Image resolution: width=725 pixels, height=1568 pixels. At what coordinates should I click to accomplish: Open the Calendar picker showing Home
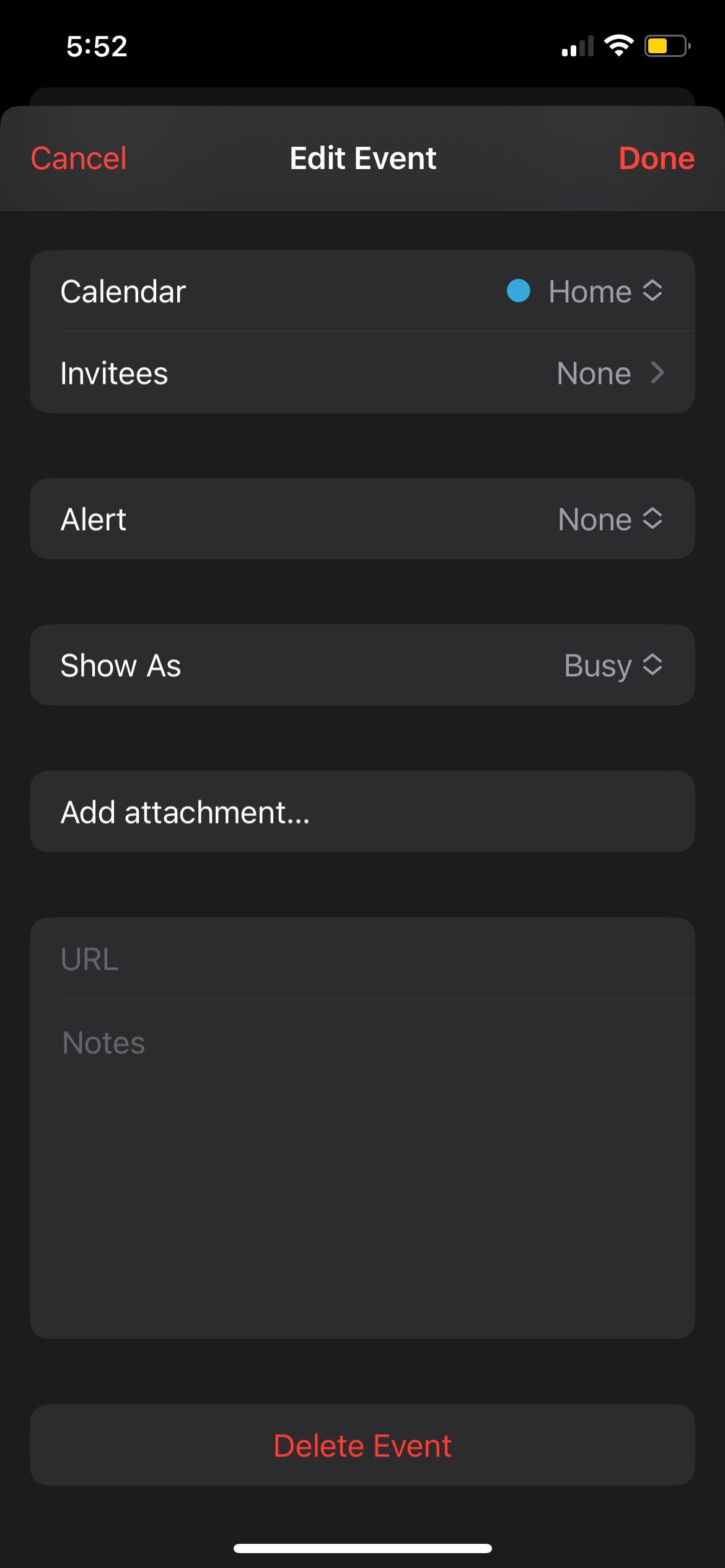point(362,291)
